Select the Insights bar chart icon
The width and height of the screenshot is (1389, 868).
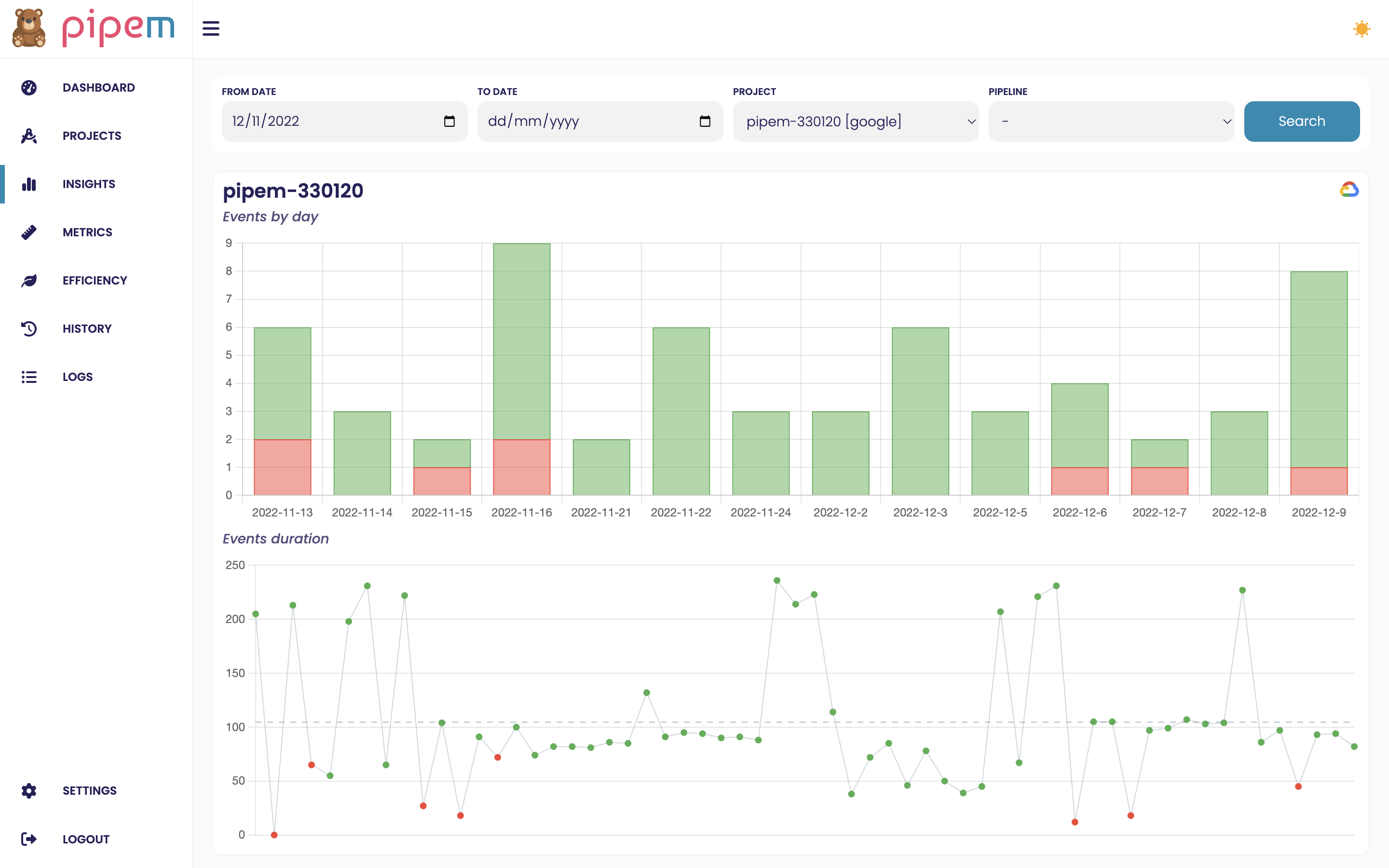(29, 184)
